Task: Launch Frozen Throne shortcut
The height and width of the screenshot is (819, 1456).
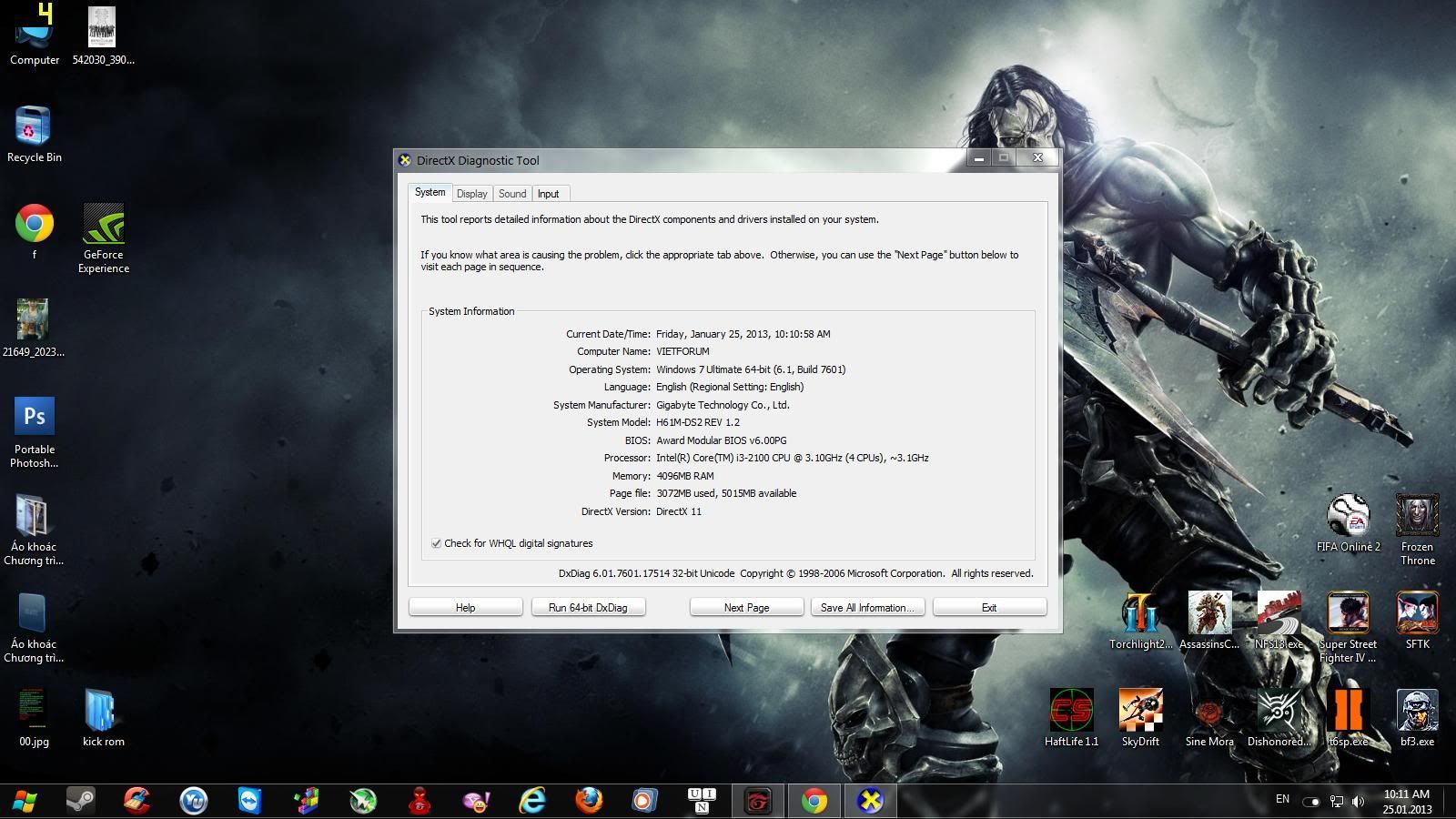Action: click(x=1417, y=530)
